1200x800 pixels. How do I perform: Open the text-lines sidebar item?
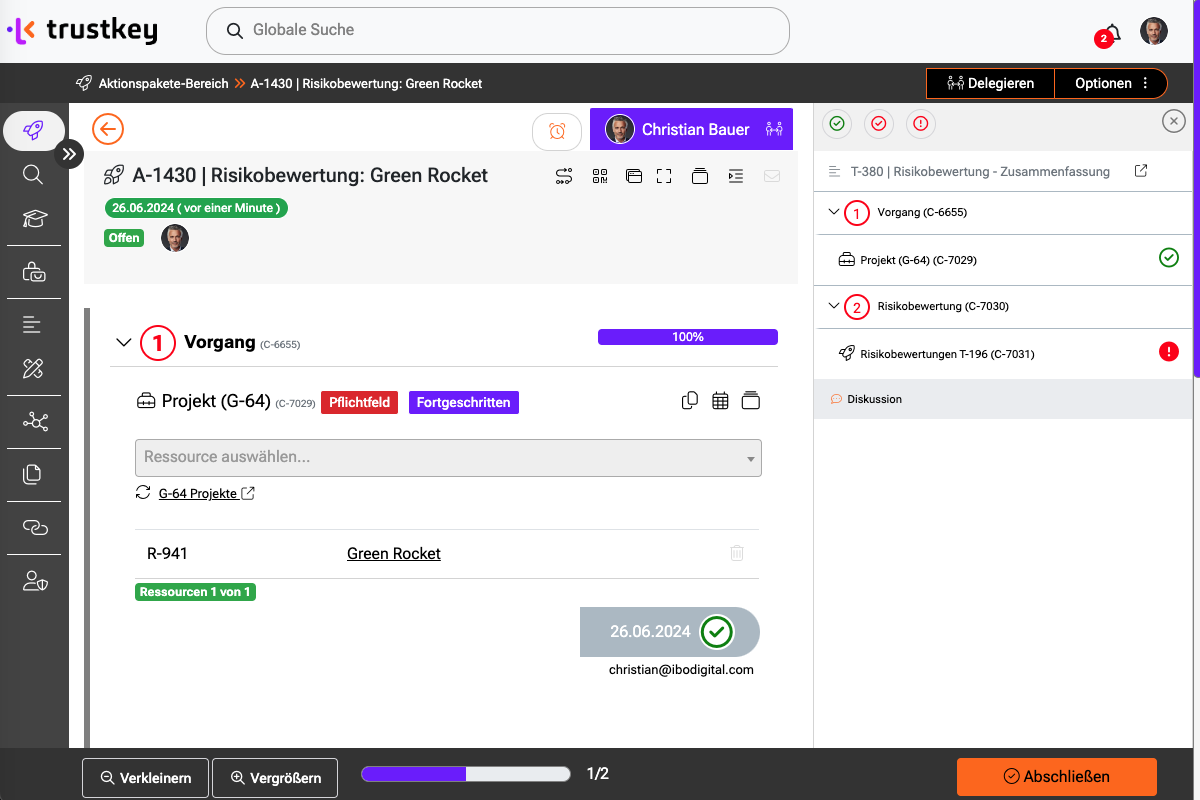click(33, 324)
